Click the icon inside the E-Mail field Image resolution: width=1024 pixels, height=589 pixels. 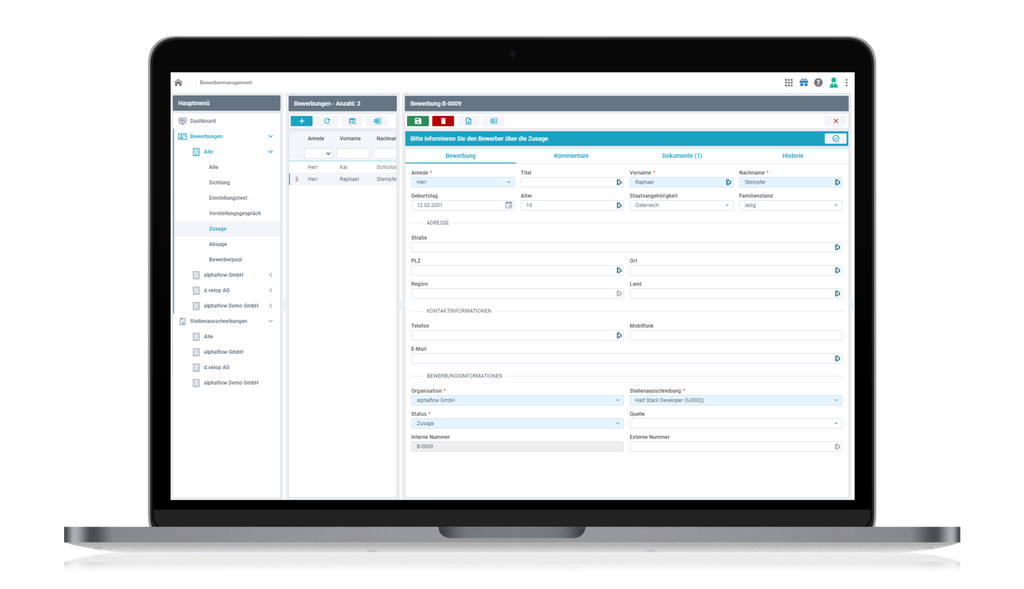pyautogui.click(x=837, y=358)
